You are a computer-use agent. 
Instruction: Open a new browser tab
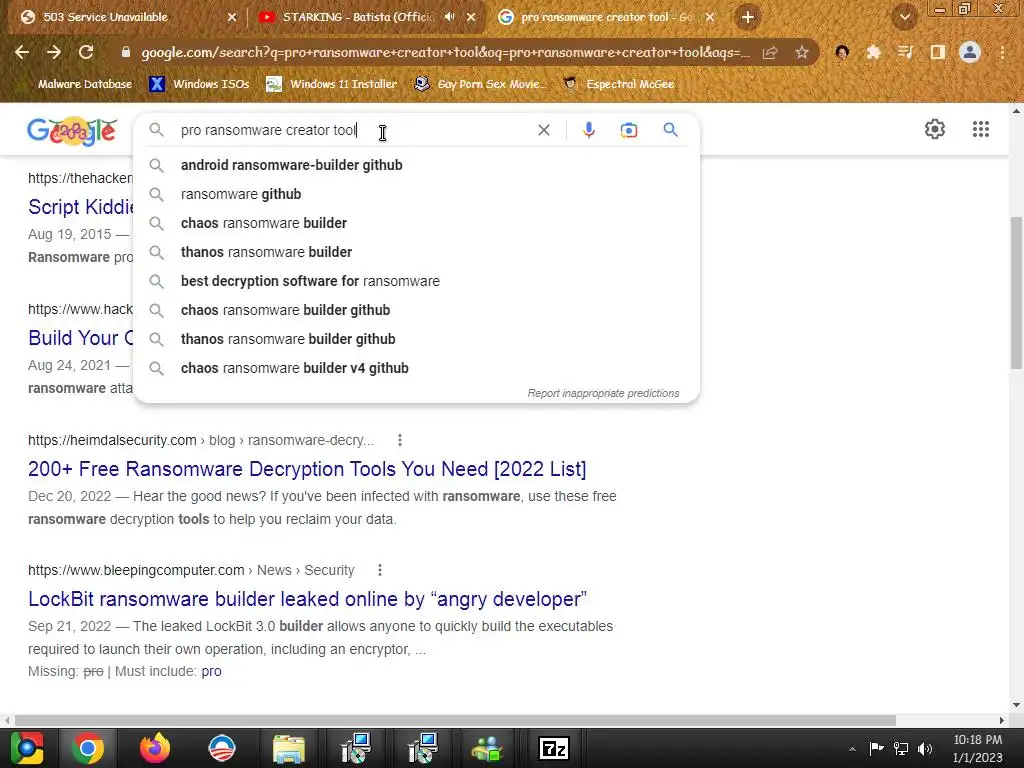748,17
